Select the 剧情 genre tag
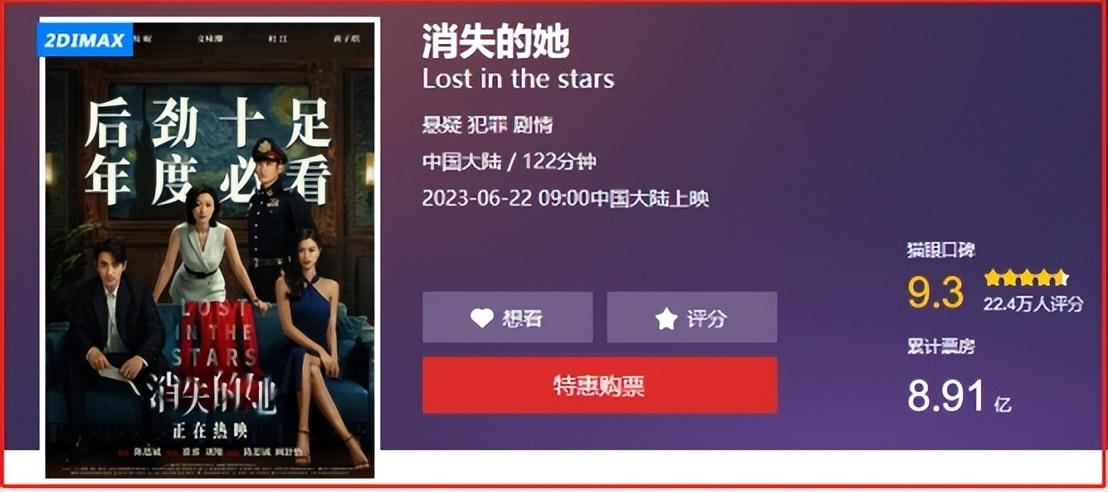This screenshot has height=492, width=1108. [533, 126]
